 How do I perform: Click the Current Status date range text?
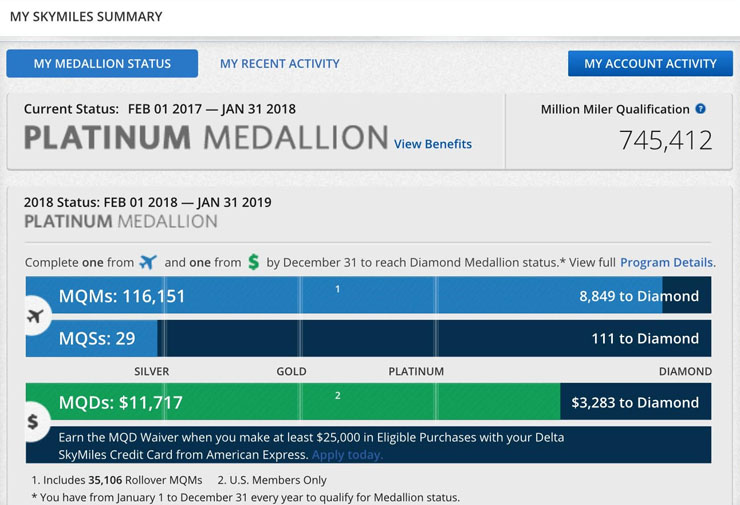click(211, 109)
